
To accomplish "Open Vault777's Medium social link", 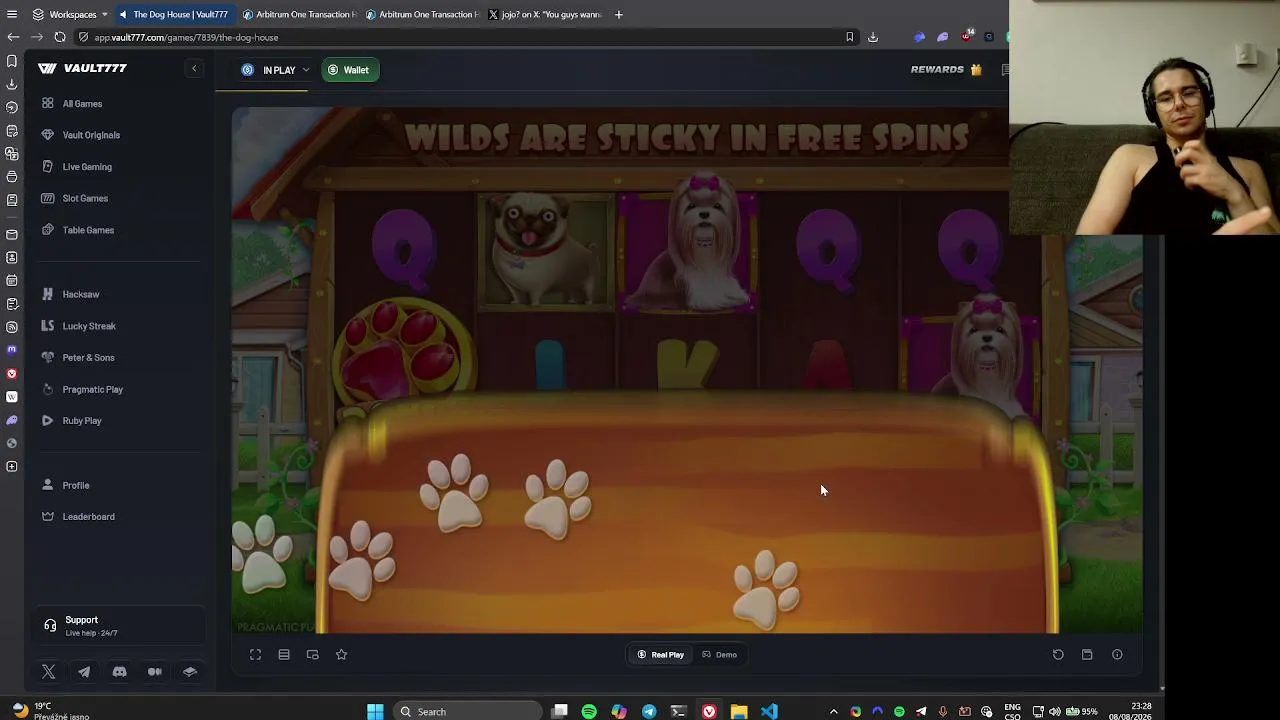I will point(155,672).
